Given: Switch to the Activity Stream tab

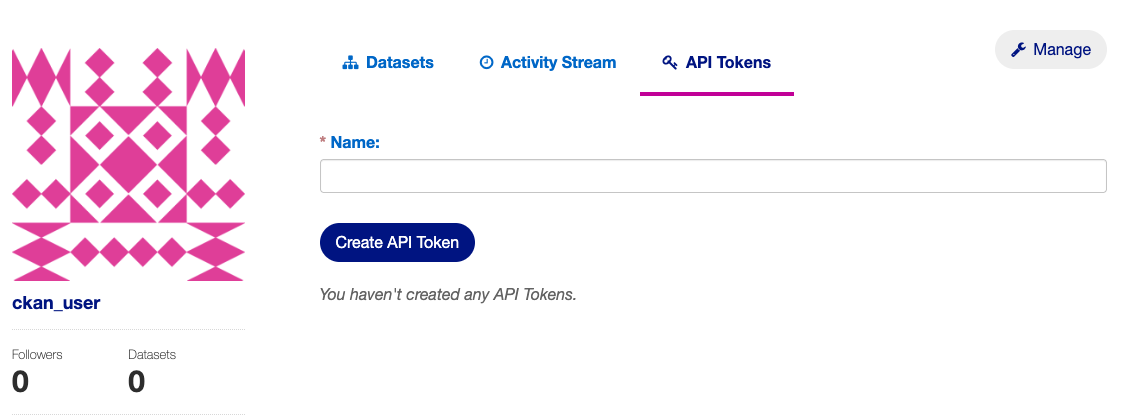Looking at the screenshot, I should pyautogui.click(x=547, y=63).
